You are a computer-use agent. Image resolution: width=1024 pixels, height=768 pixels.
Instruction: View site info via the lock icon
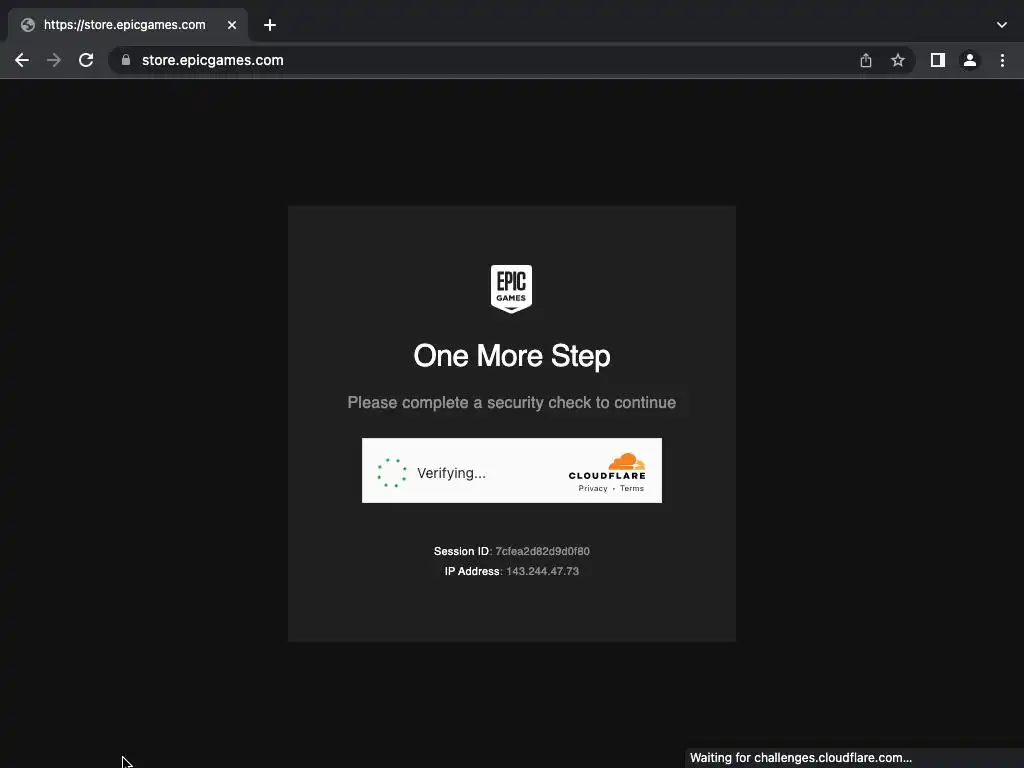(126, 60)
